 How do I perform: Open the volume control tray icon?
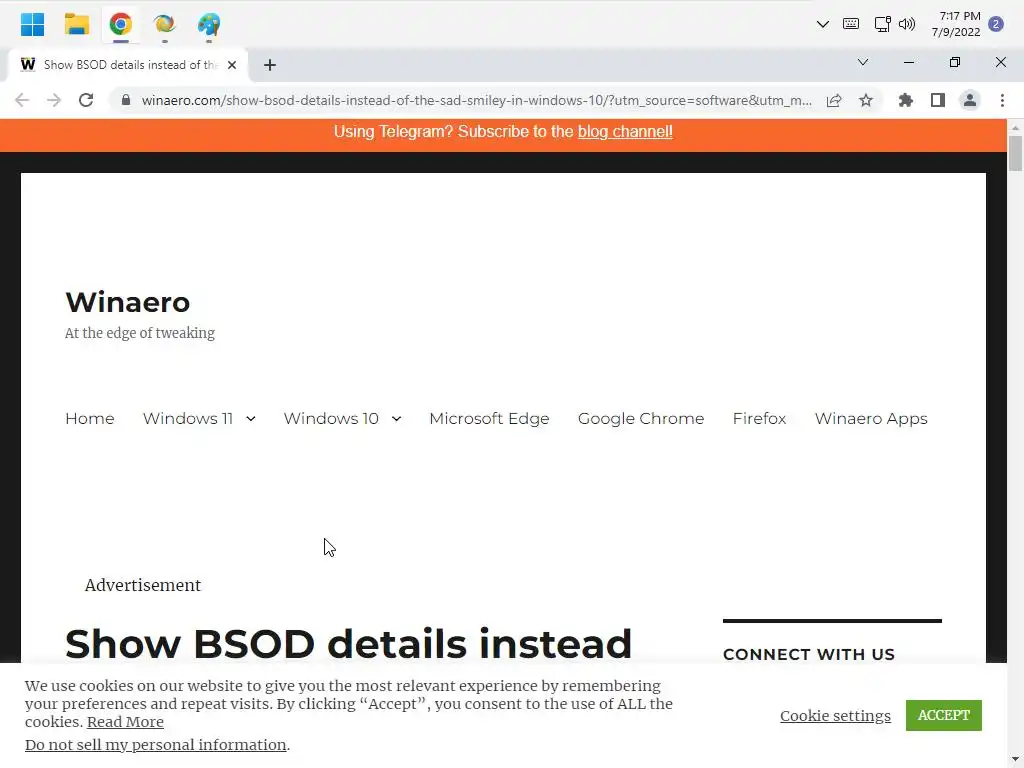coord(907,24)
